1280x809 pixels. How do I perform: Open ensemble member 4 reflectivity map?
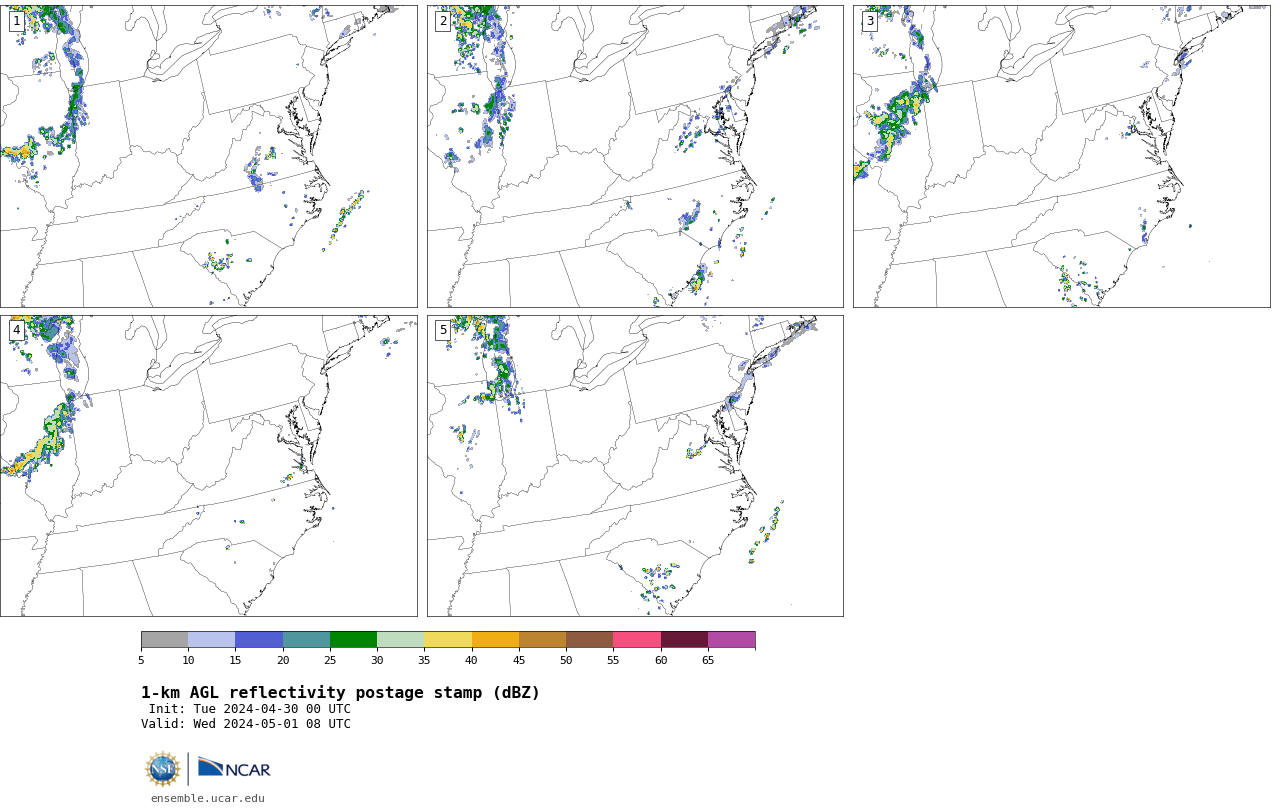(208, 466)
